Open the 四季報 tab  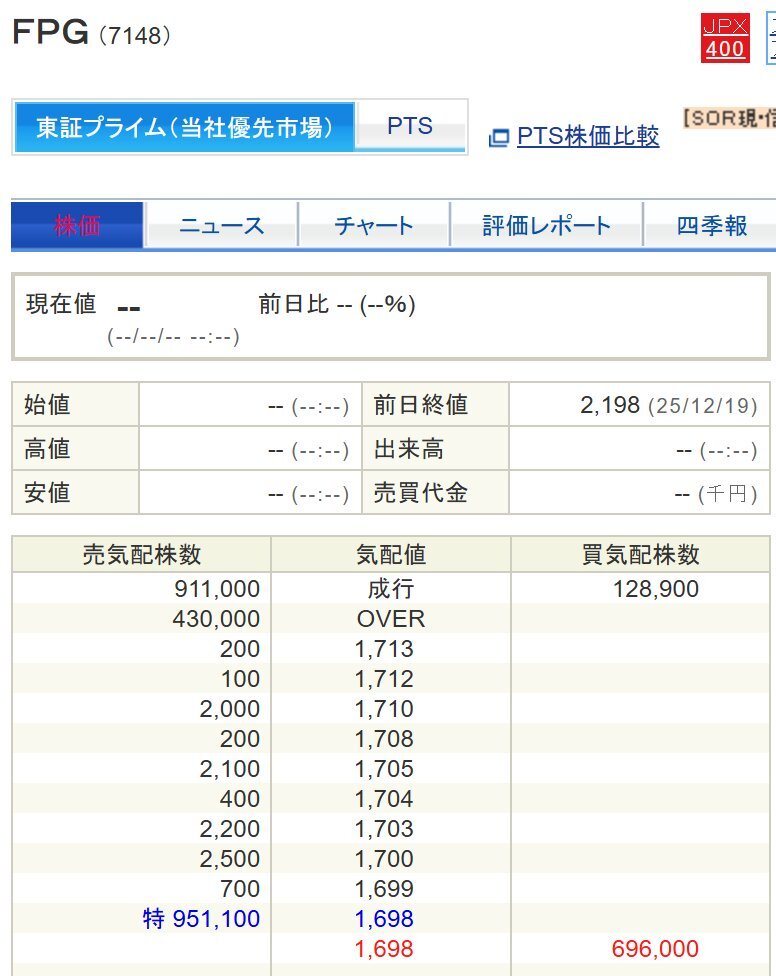point(711,225)
